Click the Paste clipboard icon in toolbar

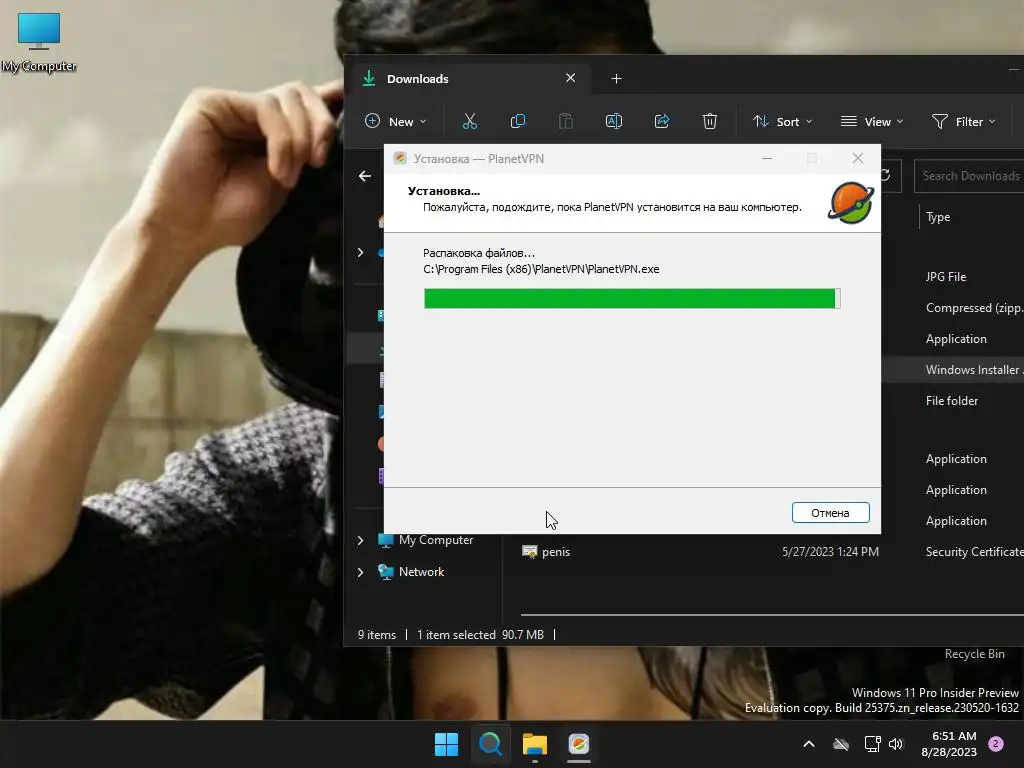coord(566,121)
